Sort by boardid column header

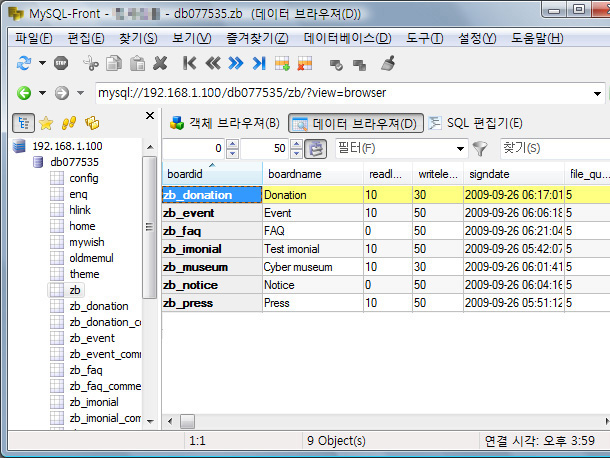click(x=212, y=174)
